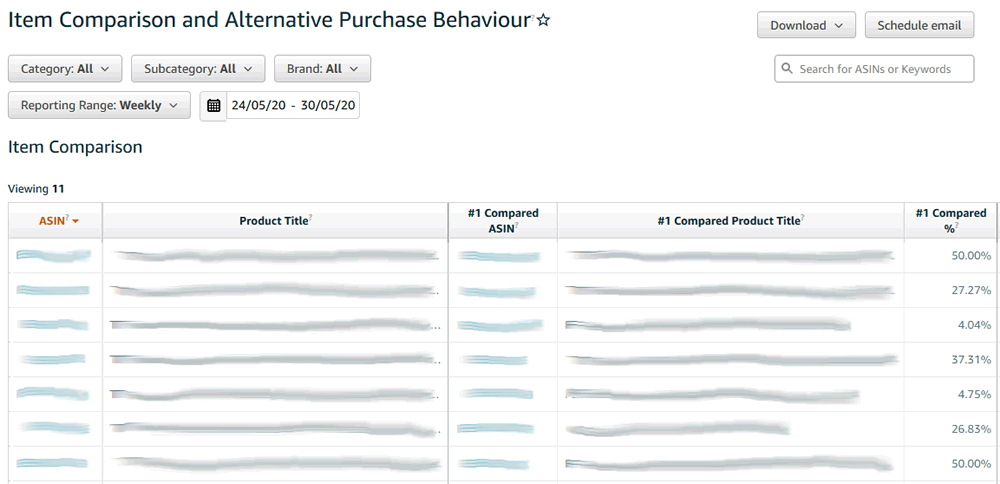Open the Download dropdown button
Viewport: 1000px width, 484px height.
coord(806,26)
